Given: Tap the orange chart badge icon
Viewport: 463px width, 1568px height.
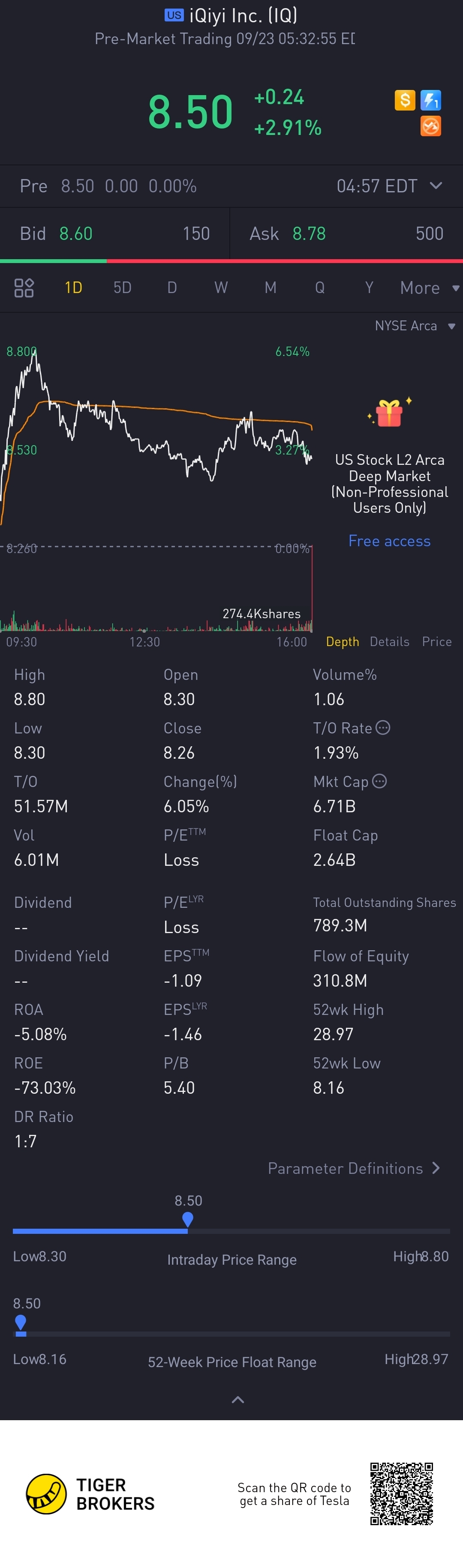Looking at the screenshot, I should tap(431, 127).
